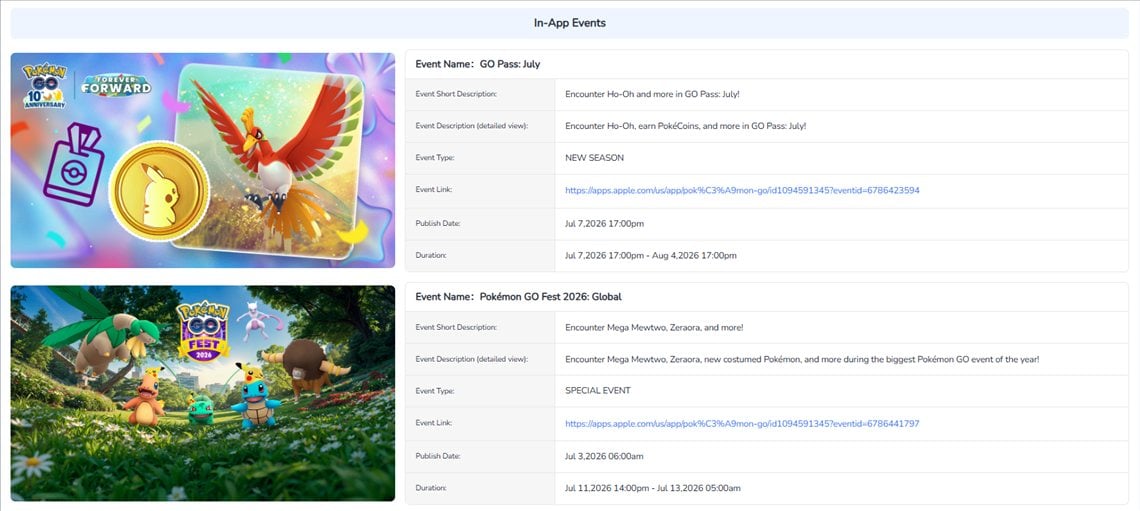1140x511 pixels.
Task: Click the 'Jul 7,2026 17:00pm' publish date value
Action: 604,224
